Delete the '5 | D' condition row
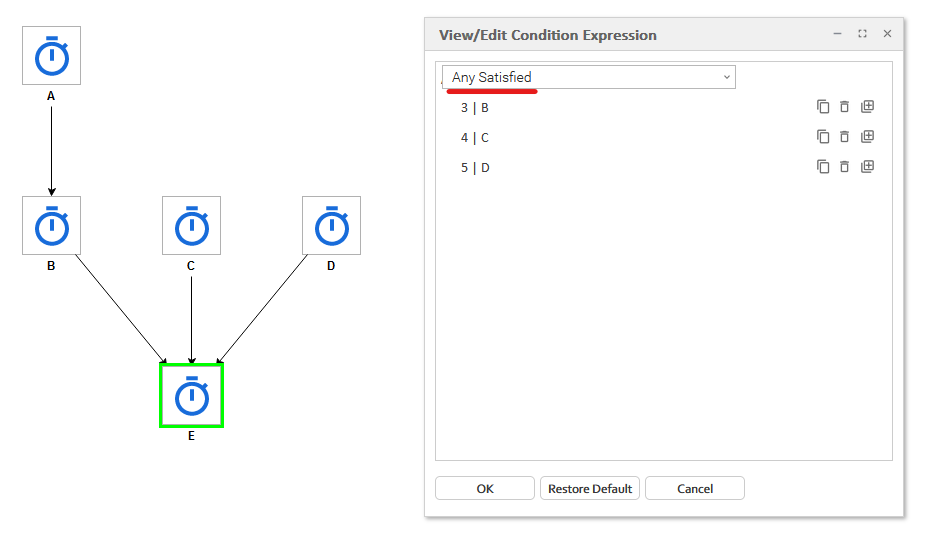933x540 pixels. (844, 167)
